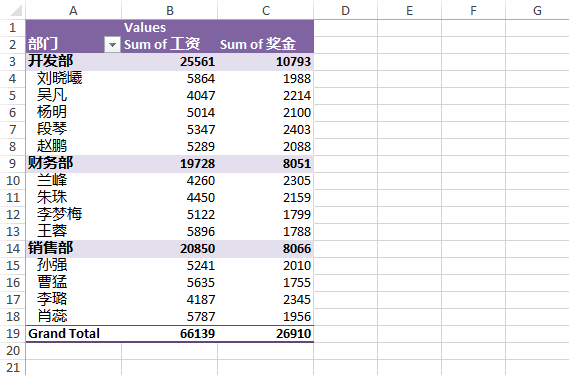Click the Sum of 奖金 header

tap(258, 44)
